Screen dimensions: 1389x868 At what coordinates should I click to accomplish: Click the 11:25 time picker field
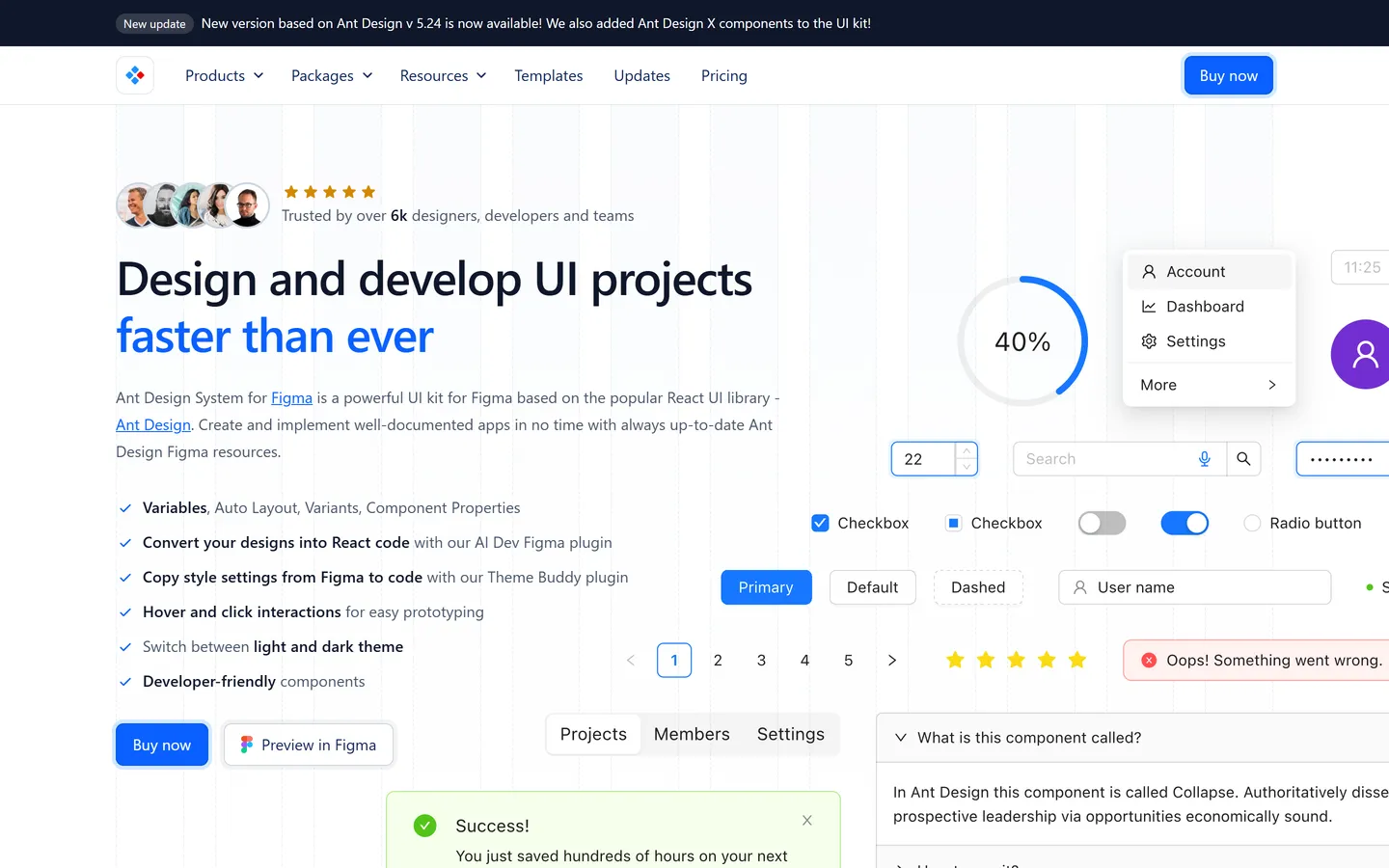click(1360, 267)
